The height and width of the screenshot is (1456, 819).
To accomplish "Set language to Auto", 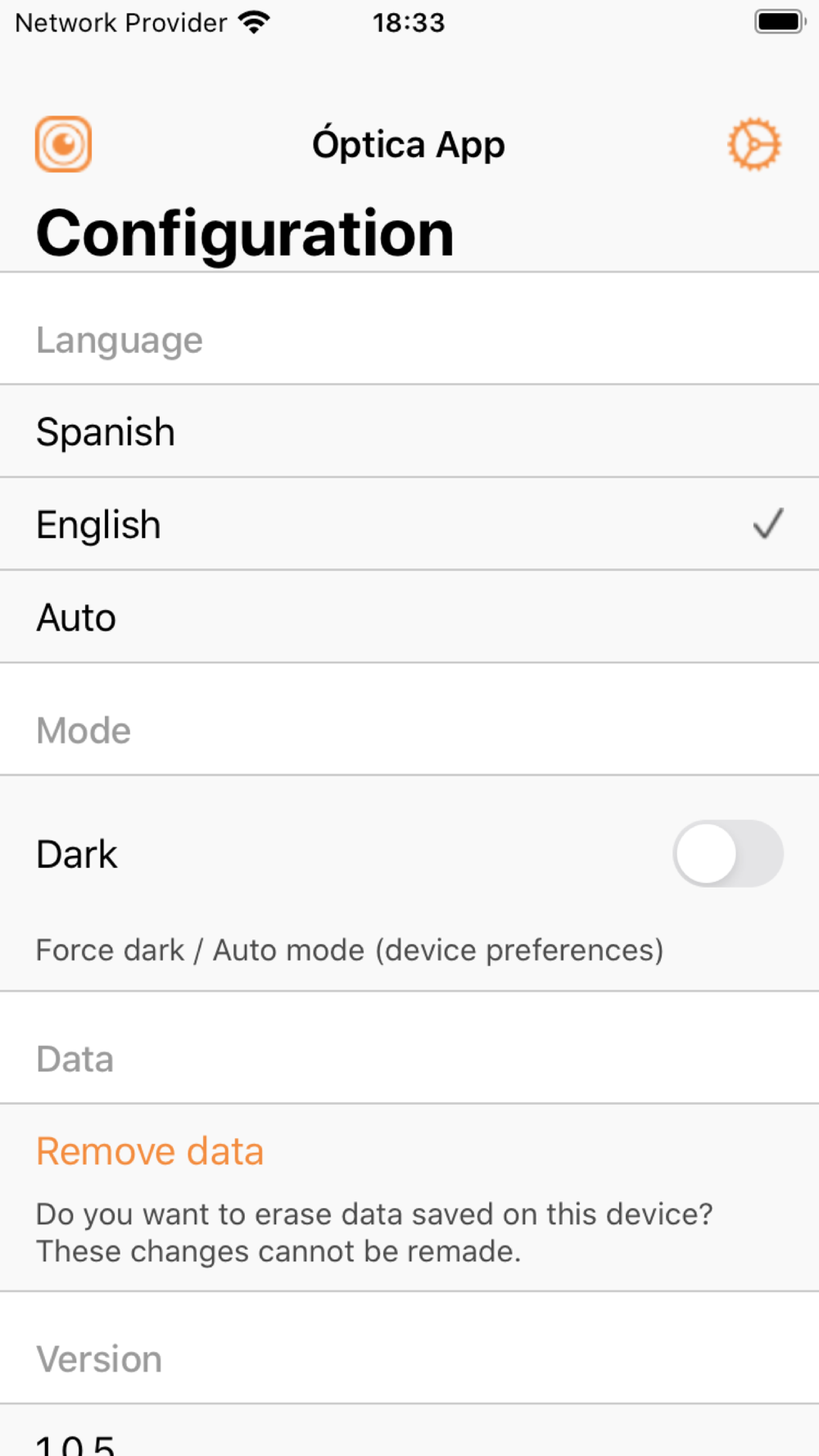I will pos(76,617).
